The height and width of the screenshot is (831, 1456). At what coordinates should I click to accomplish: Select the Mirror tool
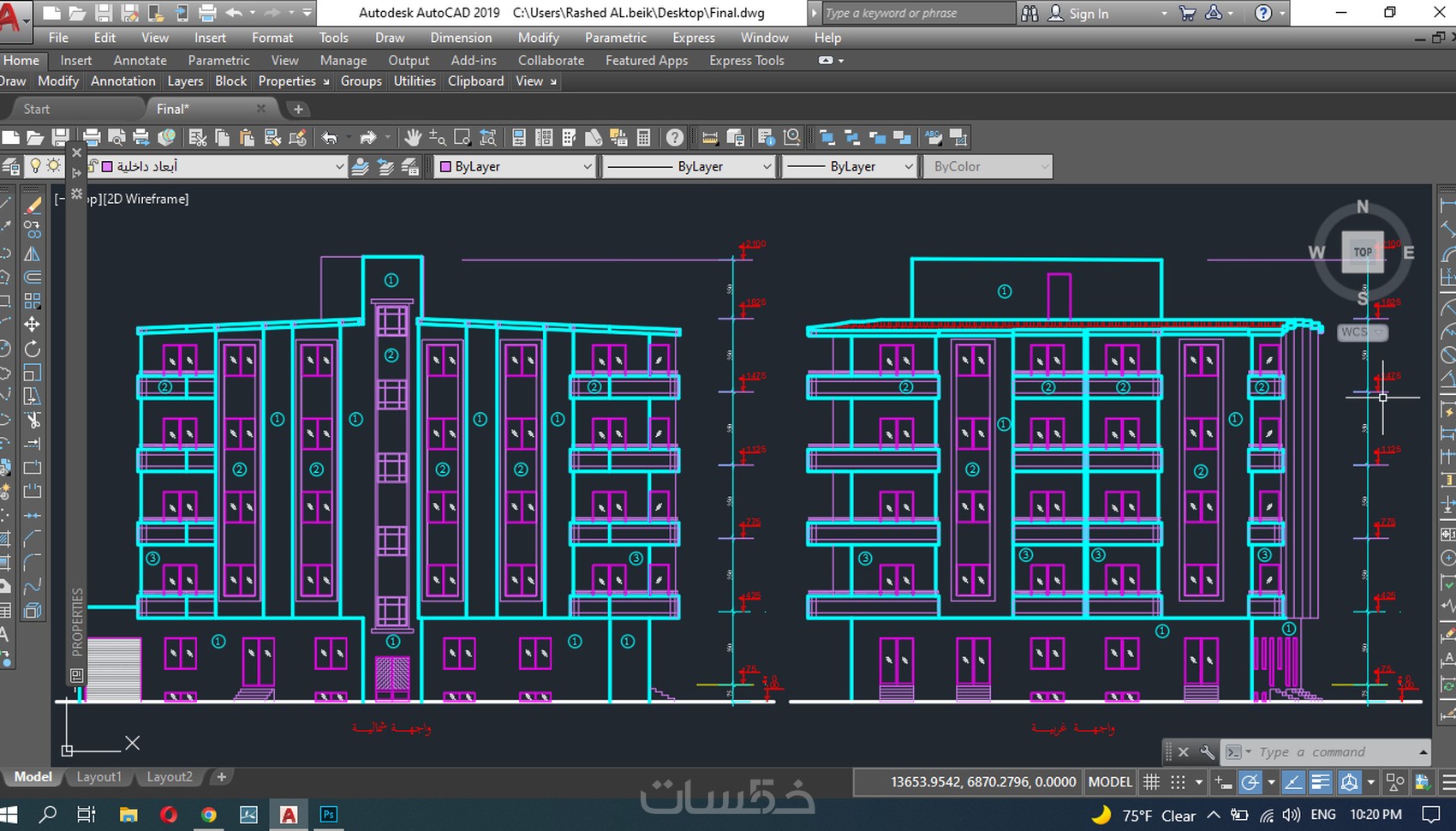(33, 254)
